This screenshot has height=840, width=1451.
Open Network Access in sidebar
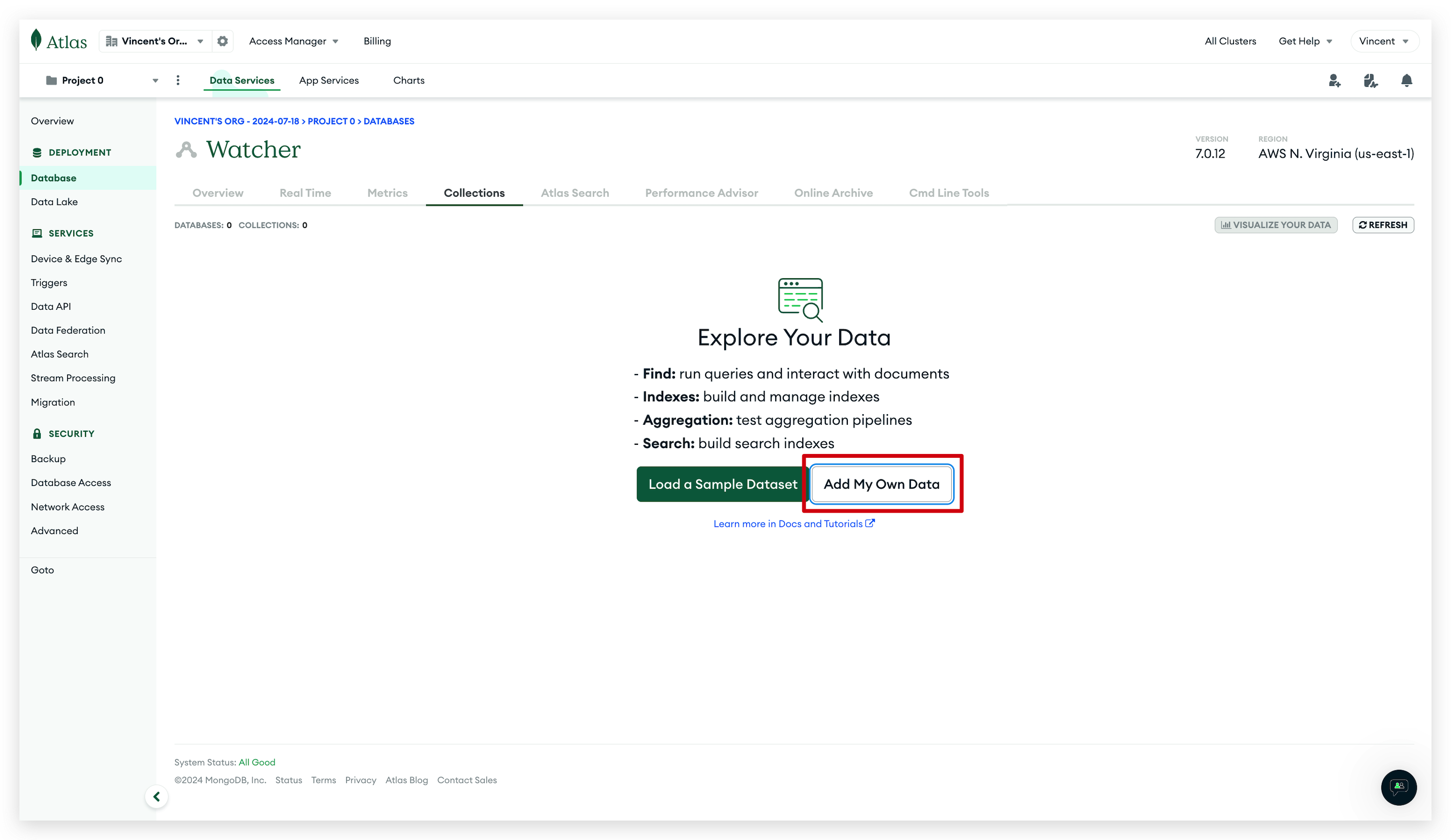(x=68, y=506)
